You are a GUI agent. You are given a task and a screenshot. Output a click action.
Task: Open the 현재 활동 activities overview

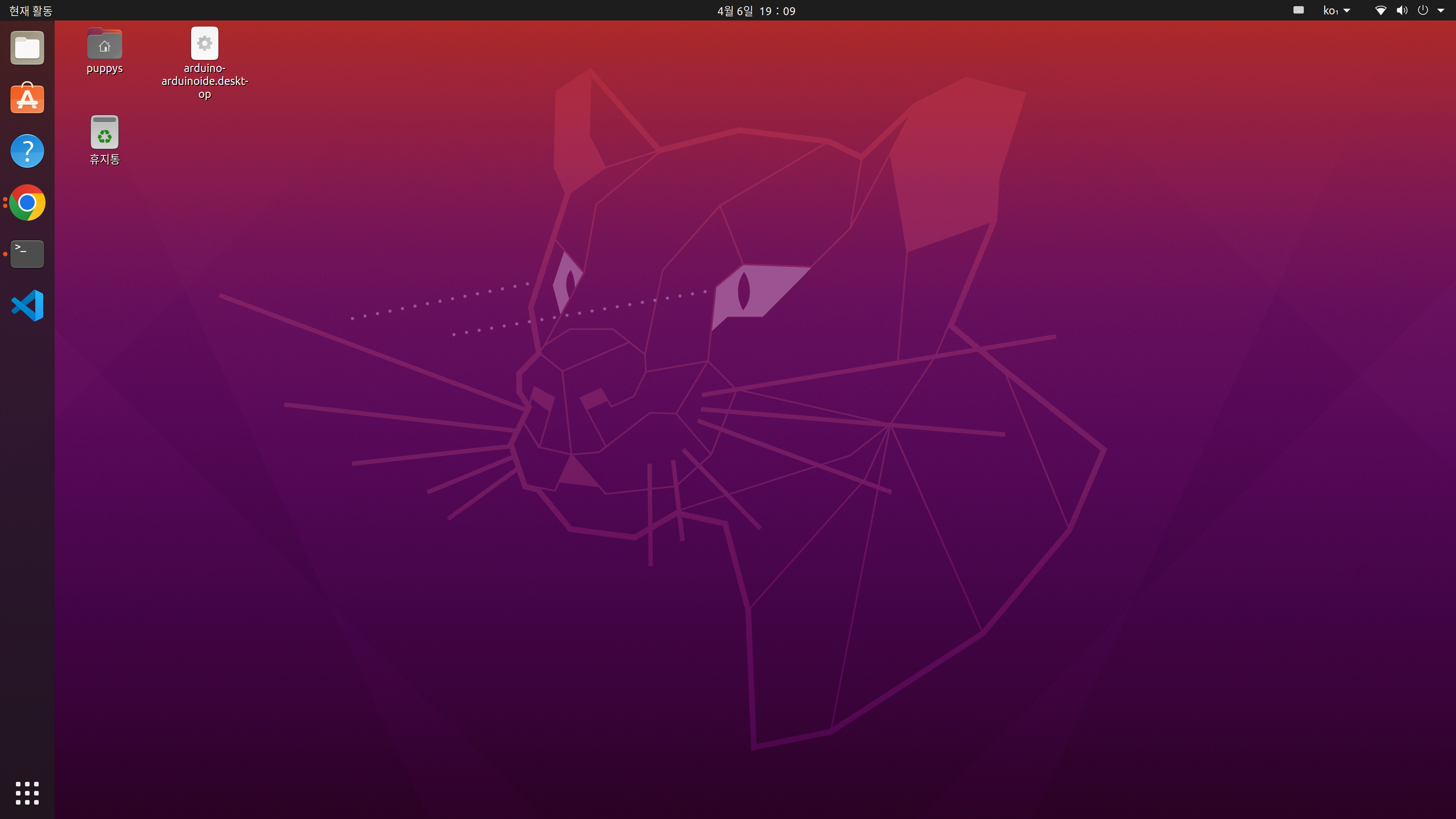click(x=30, y=10)
